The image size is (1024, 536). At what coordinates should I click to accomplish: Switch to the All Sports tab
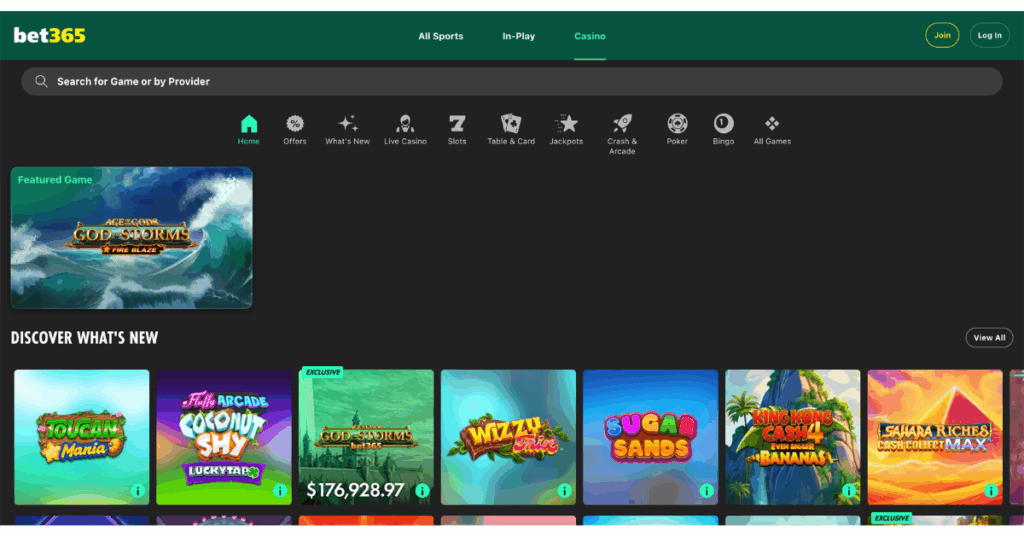click(441, 36)
